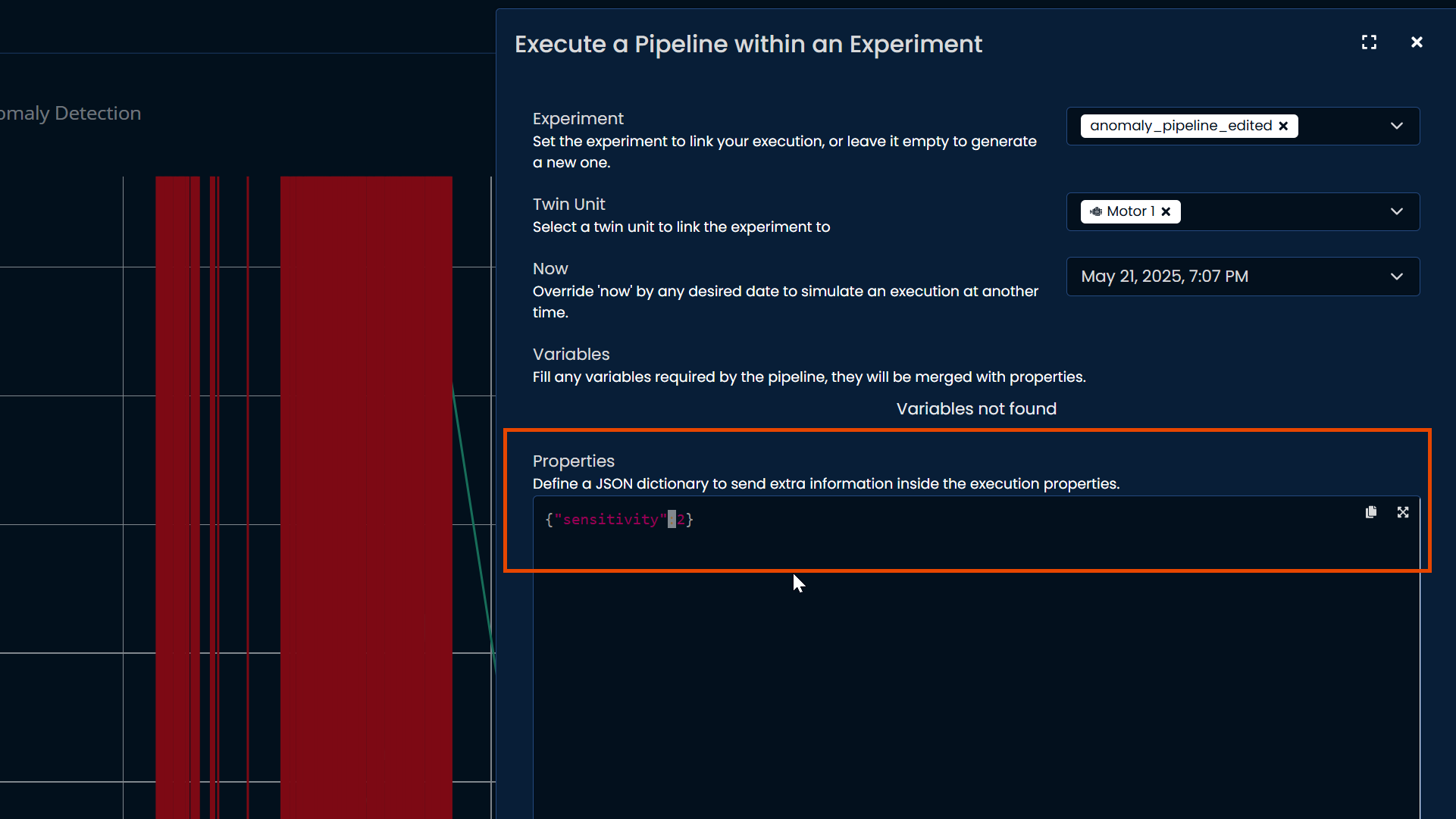Viewport: 1456px width, 819px height.
Task: Select the widest red anomaly band
Action: tap(366, 492)
